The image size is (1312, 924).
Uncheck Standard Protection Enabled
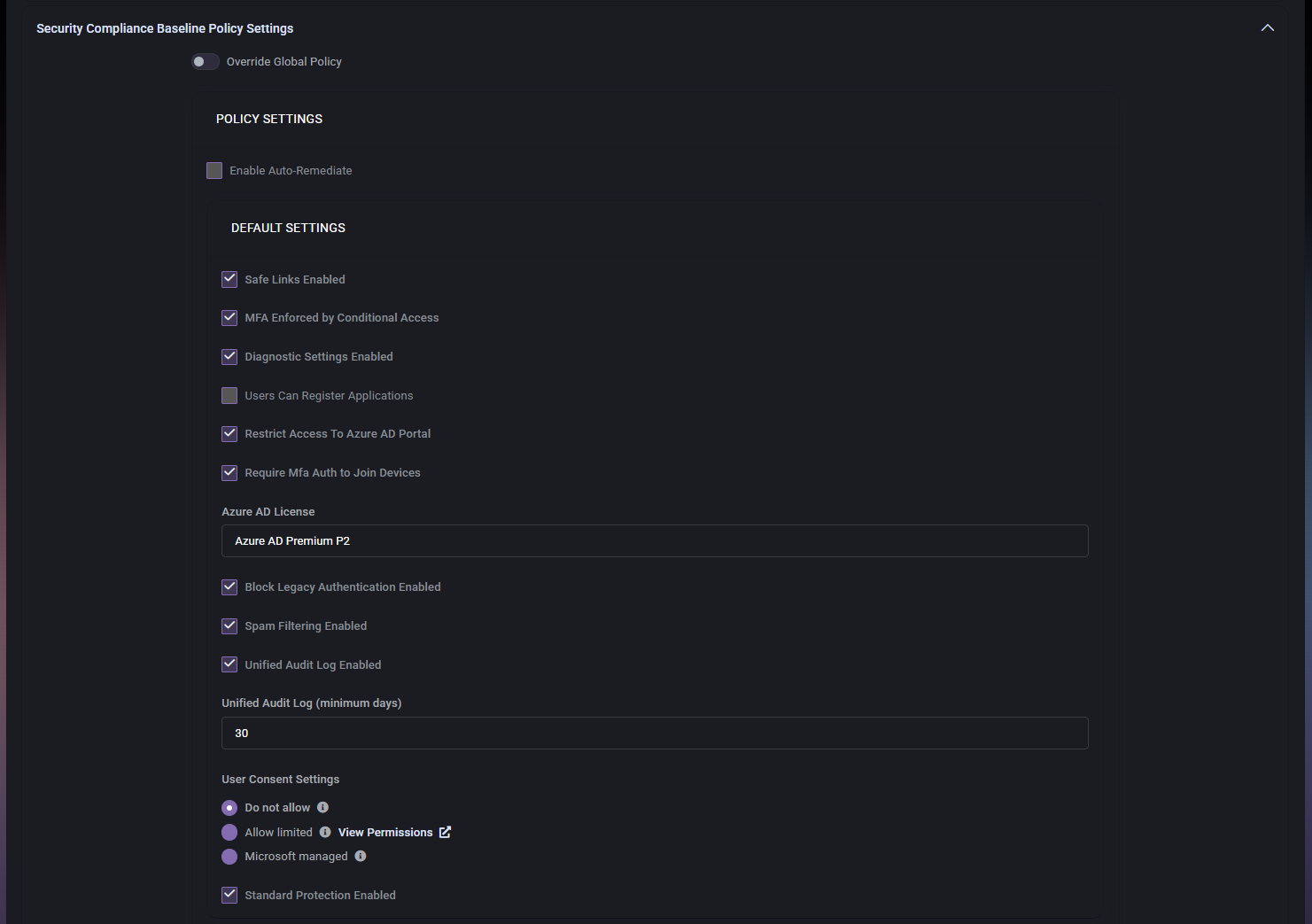pos(229,895)
